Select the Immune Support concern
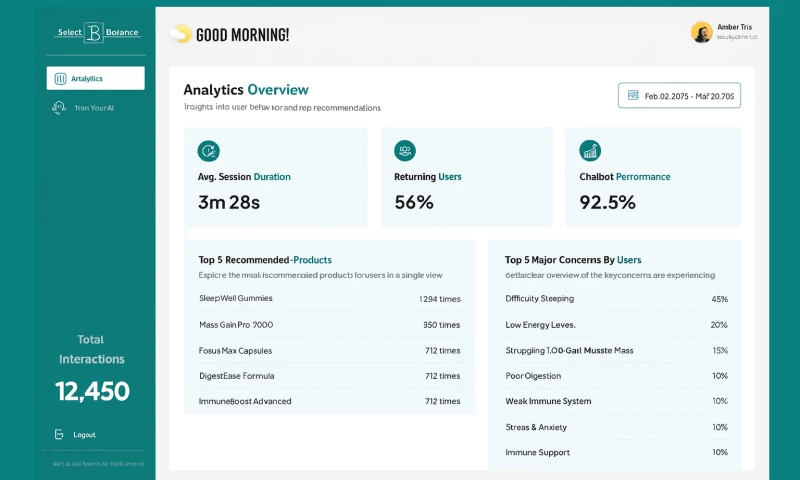Viewport: 800px width, 480px height. pyautogui.click(x=617, y=452)
